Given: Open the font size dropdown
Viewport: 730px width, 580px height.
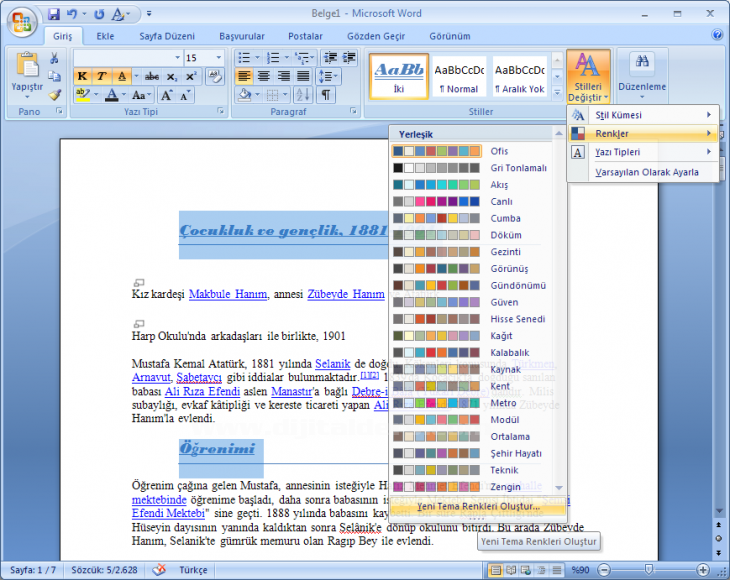Looking at the screenshot, I should [219, 58].
